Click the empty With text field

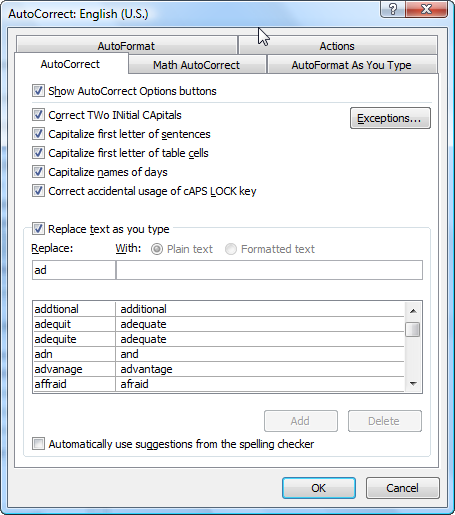[269, 270]
